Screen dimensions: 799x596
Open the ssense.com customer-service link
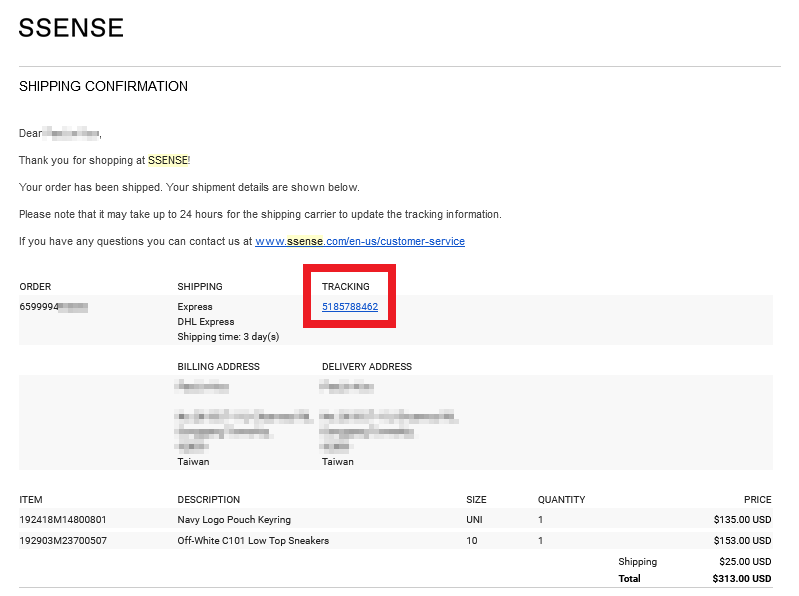pos(360,241)
